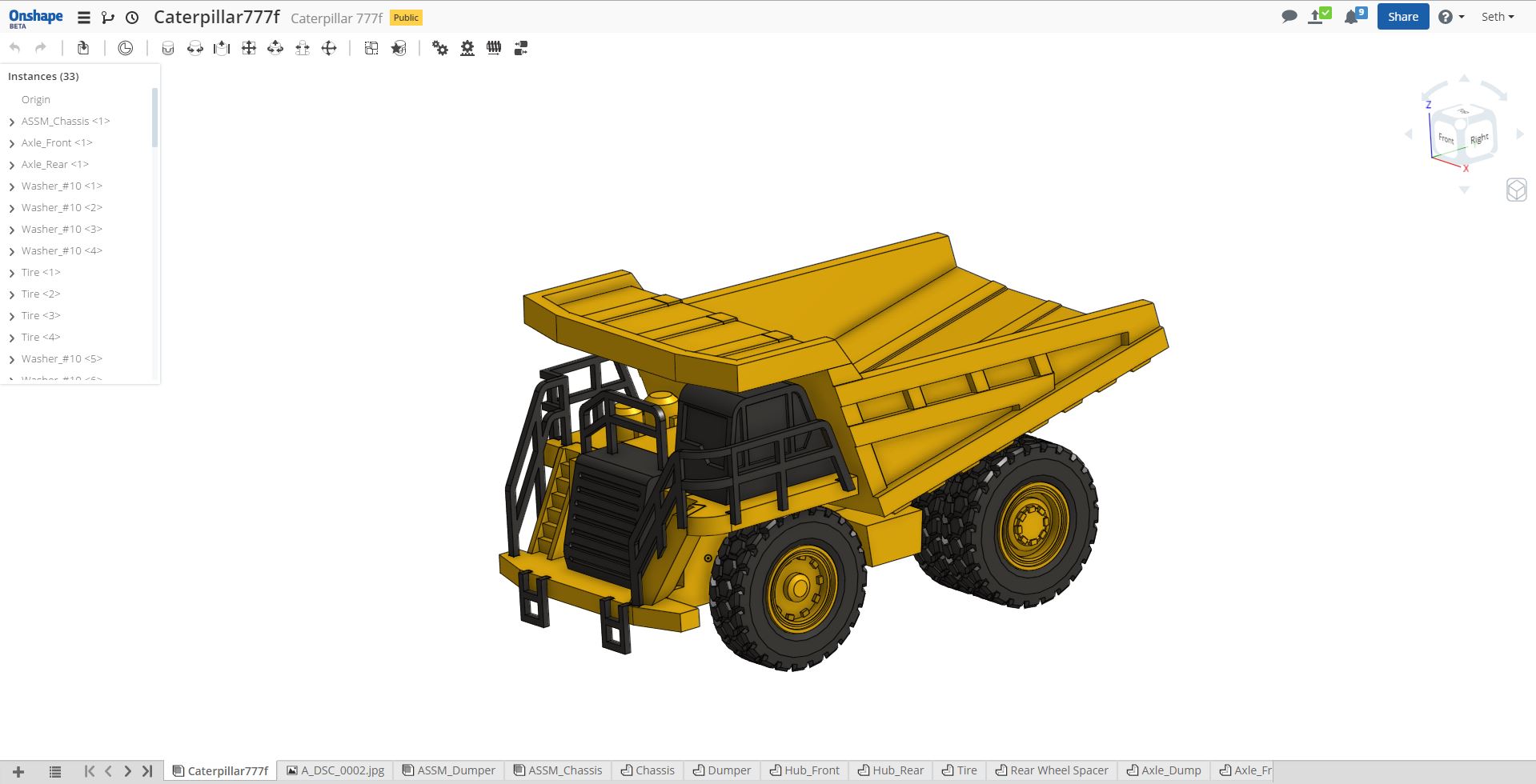Expand the Axle_Rear <1> instance

tap(12, 165)
